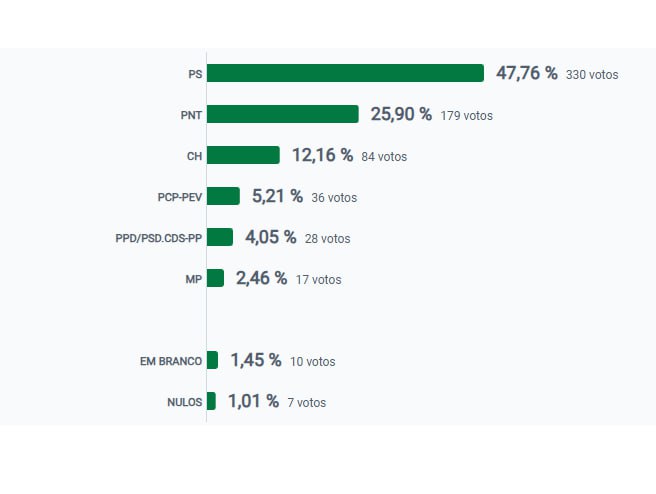Click the MP party bar

click(x=215, y=278)
